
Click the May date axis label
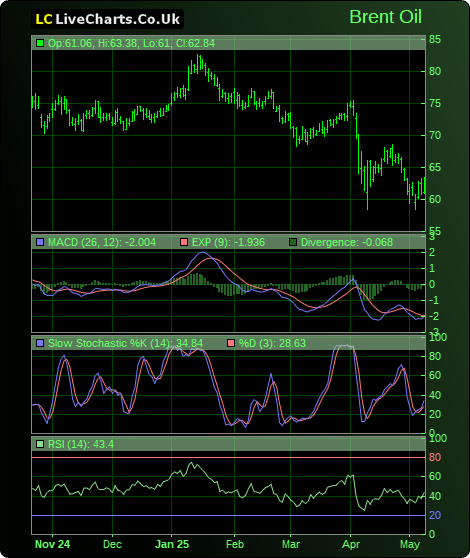410,544
